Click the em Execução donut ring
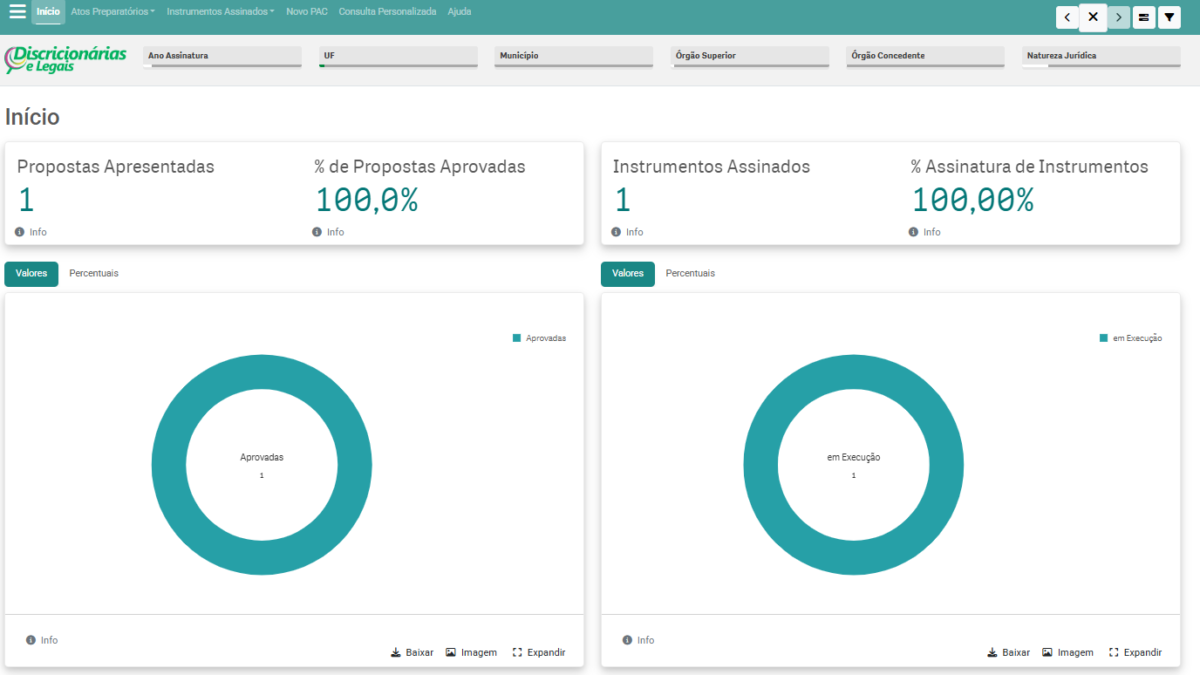The width and height of the screenshot is (1200, 675). point(760,465)
